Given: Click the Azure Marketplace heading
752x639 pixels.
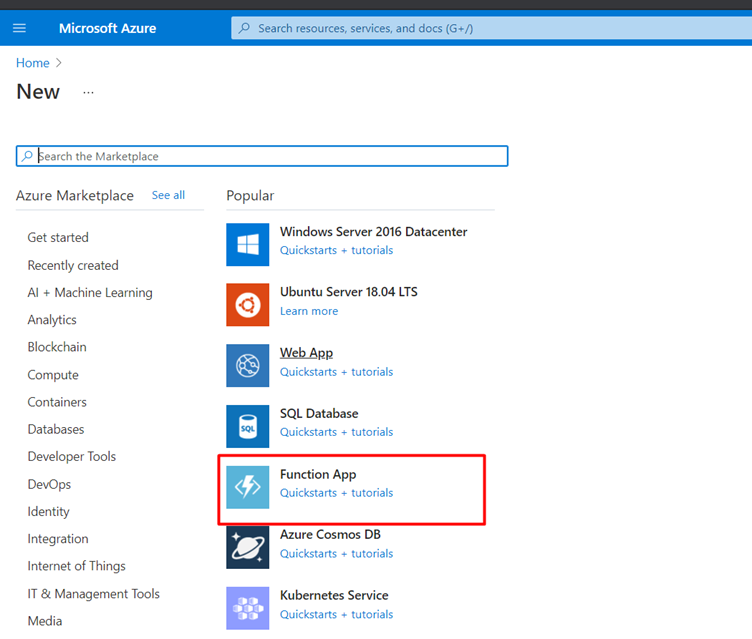Looking at the screenshot, I should 75,196.
